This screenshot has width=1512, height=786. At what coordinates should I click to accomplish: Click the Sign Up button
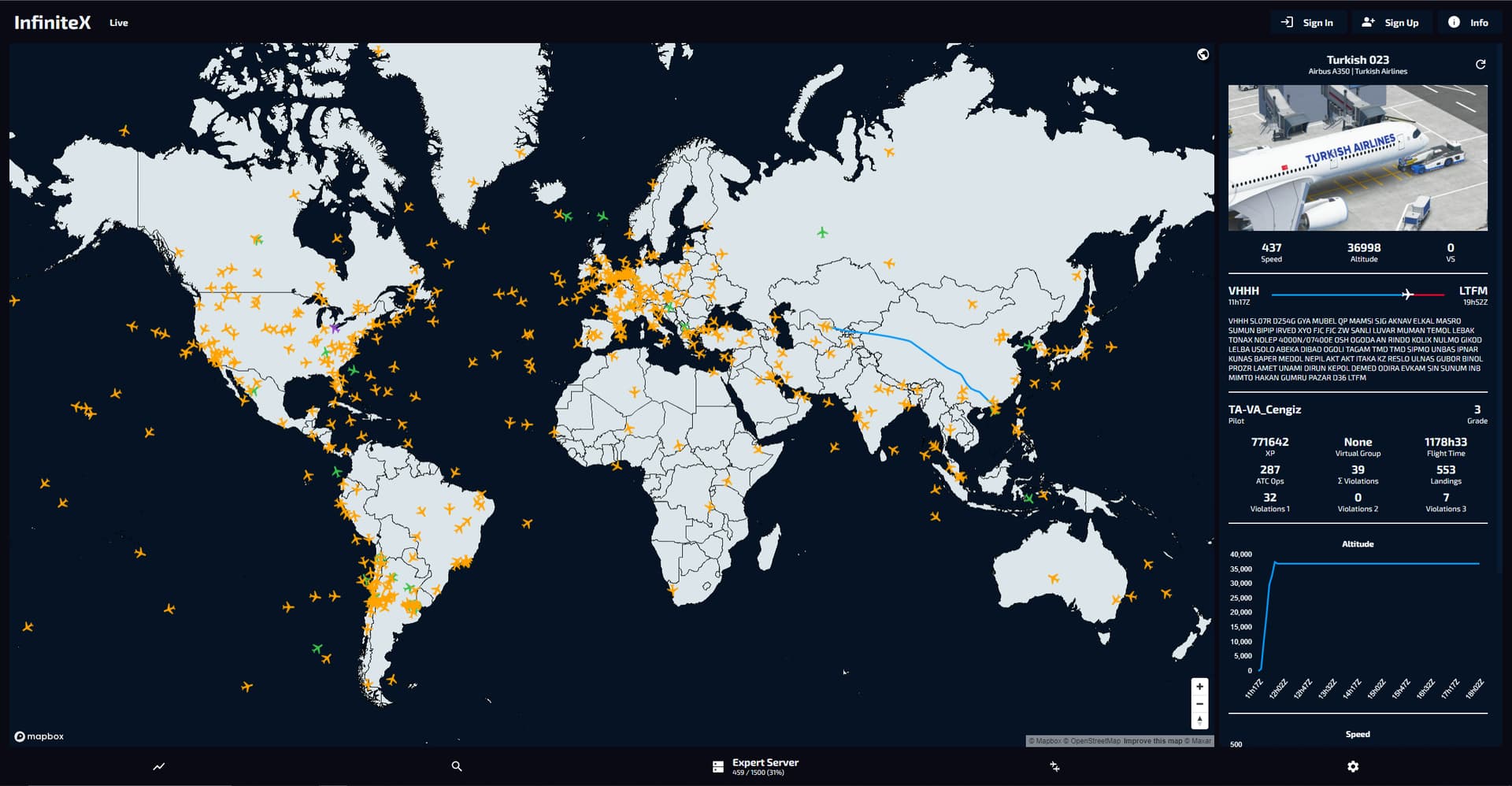coord(1391,23)
